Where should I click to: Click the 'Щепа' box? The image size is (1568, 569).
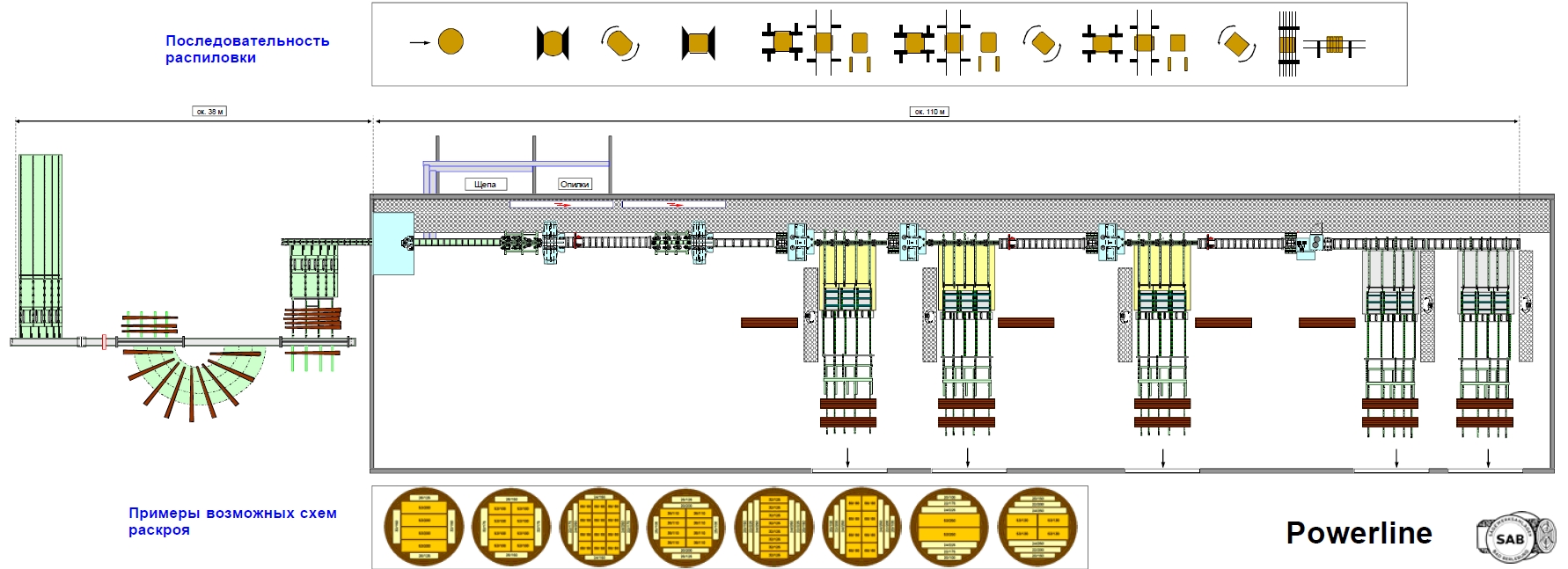(485, 185)
